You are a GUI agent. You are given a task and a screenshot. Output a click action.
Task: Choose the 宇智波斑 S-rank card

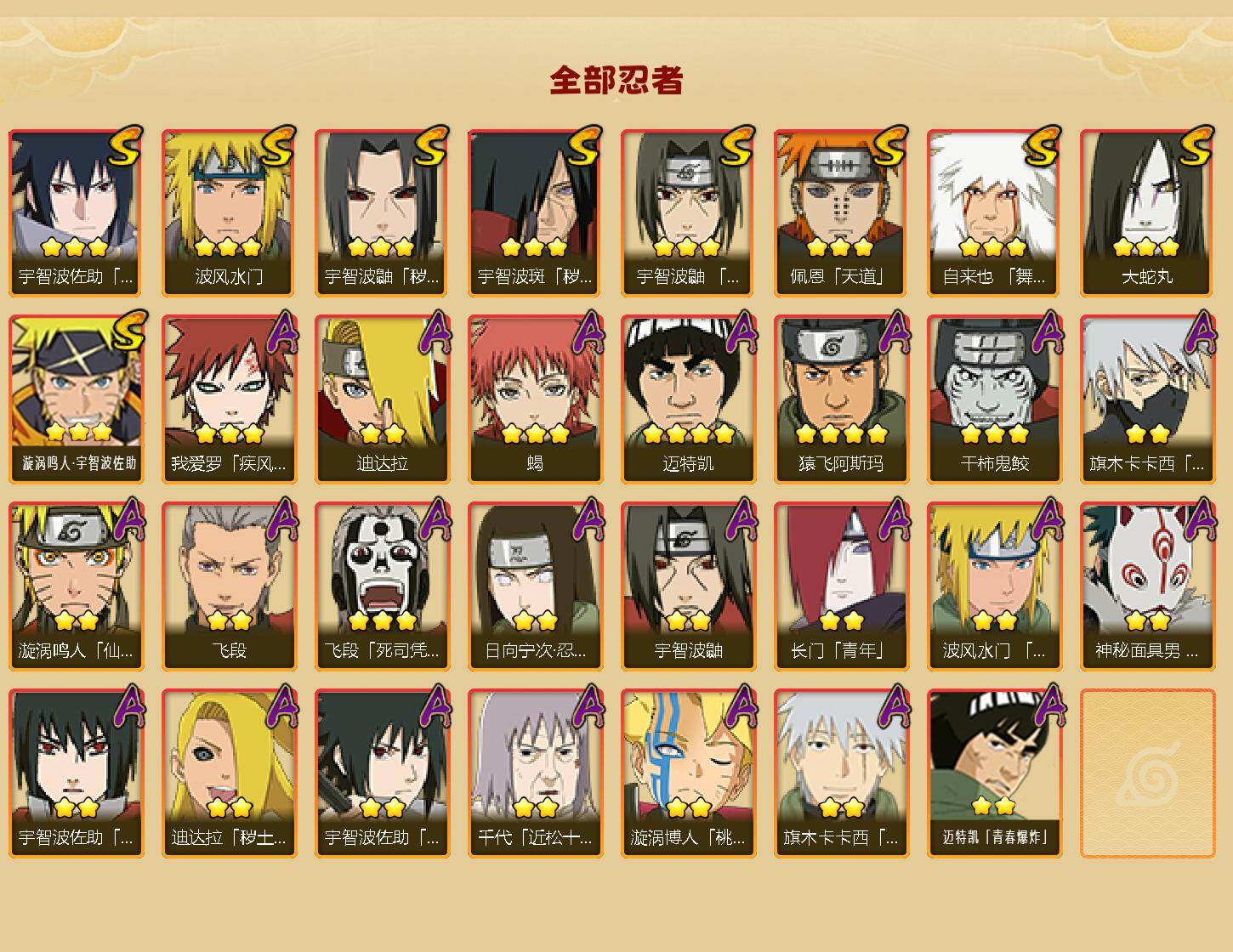pos(535,212)
